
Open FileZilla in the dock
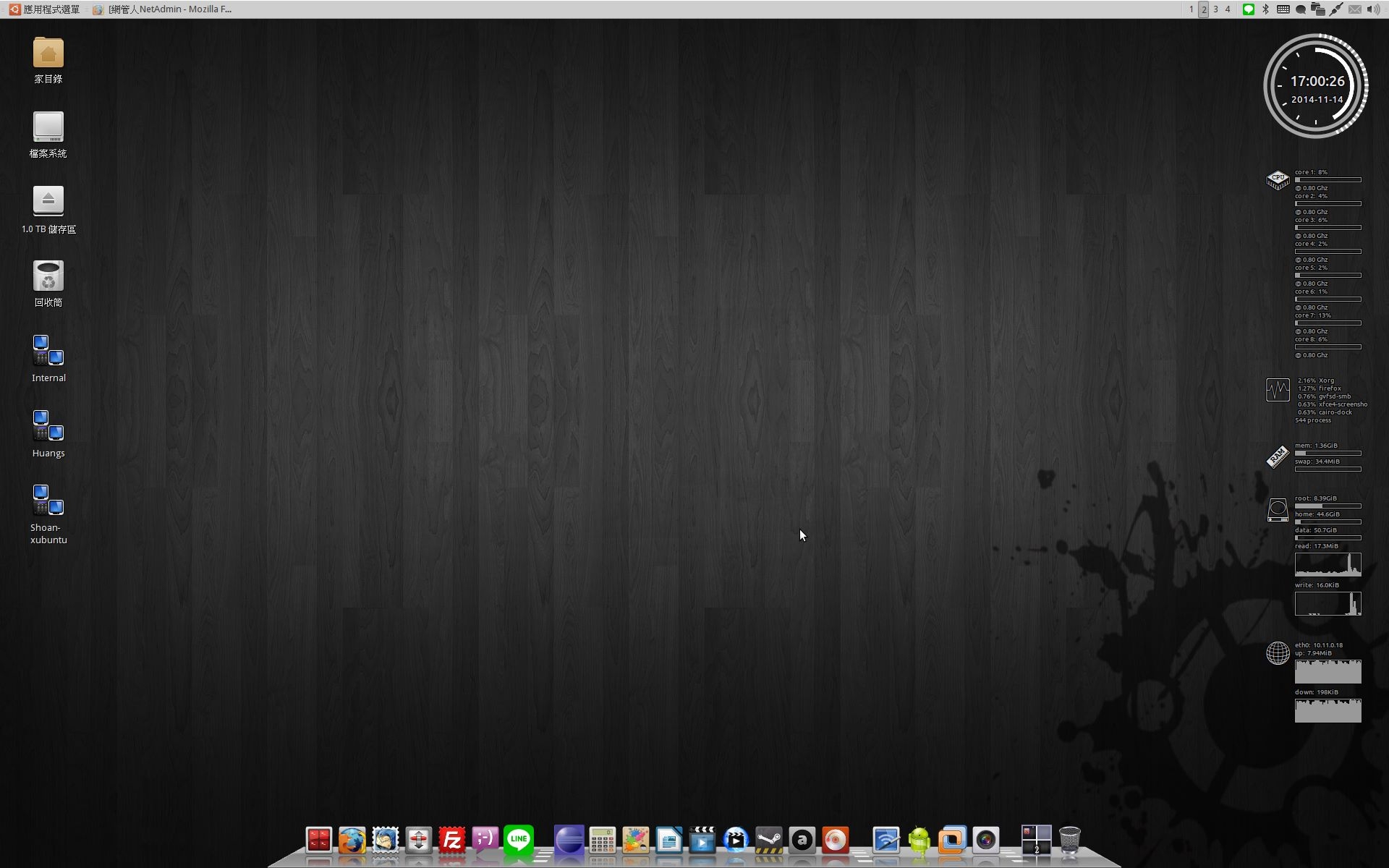(452, 841)
